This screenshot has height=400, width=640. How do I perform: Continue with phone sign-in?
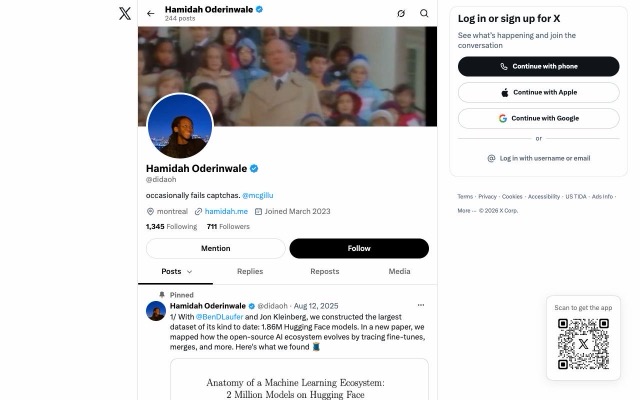538,67
